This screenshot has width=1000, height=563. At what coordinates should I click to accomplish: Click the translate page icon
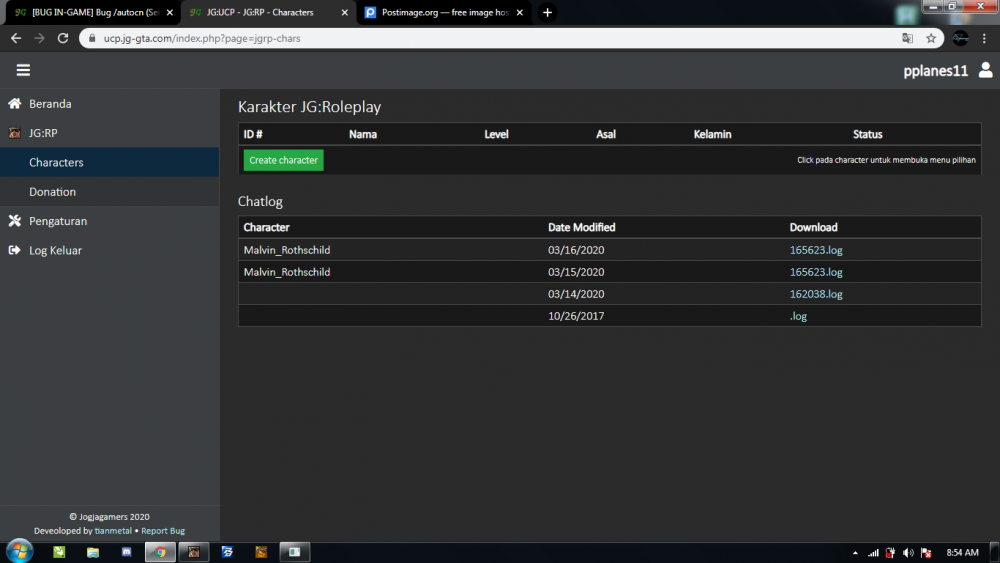(x=908, y=38)
